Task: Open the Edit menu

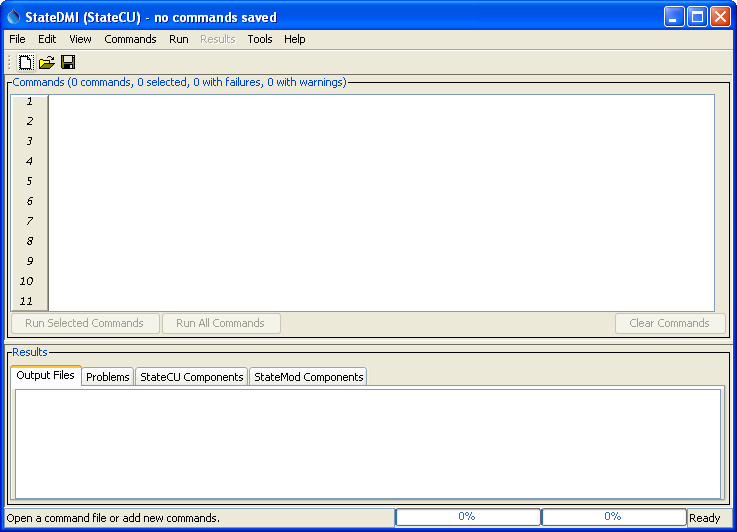Action: click(47, 39)
